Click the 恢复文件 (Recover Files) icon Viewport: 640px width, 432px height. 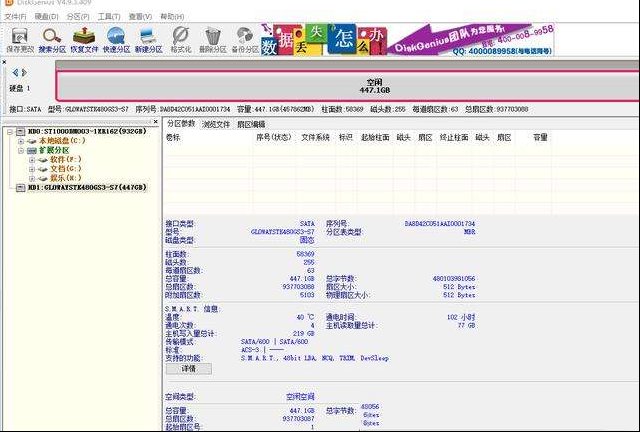pos(84,36)
